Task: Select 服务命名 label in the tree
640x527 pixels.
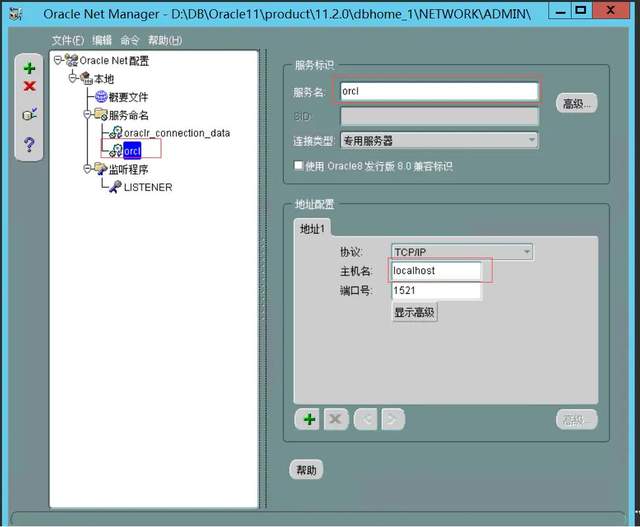Action: click(x=129, y=115)
